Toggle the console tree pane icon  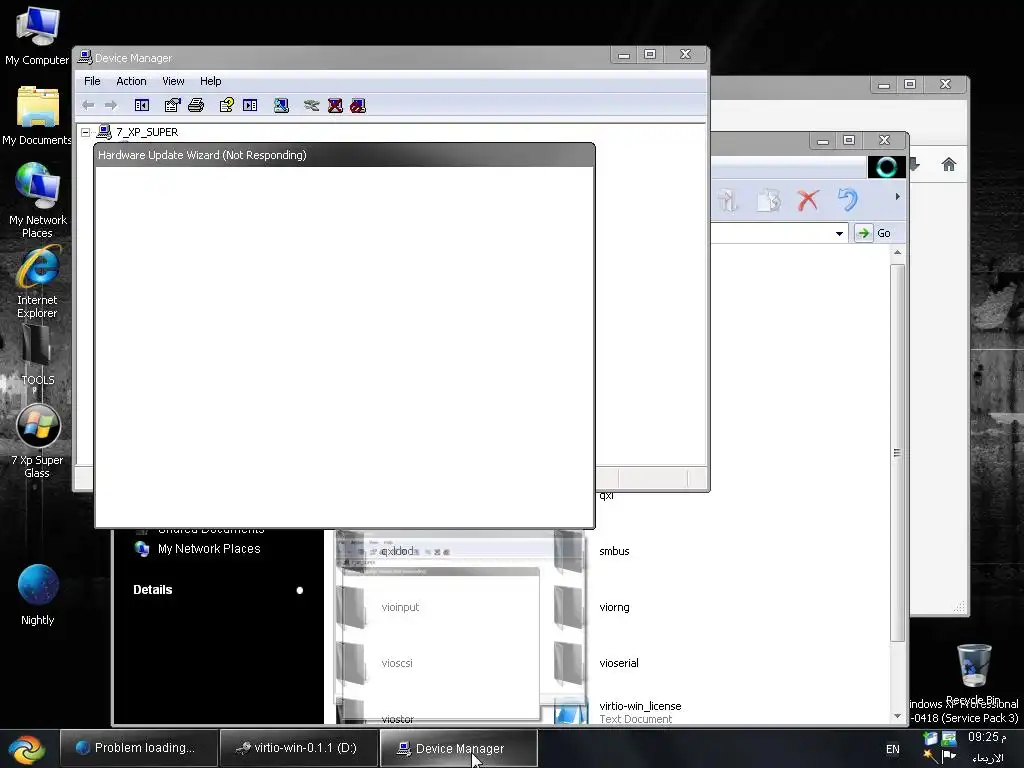pos(142,105)
